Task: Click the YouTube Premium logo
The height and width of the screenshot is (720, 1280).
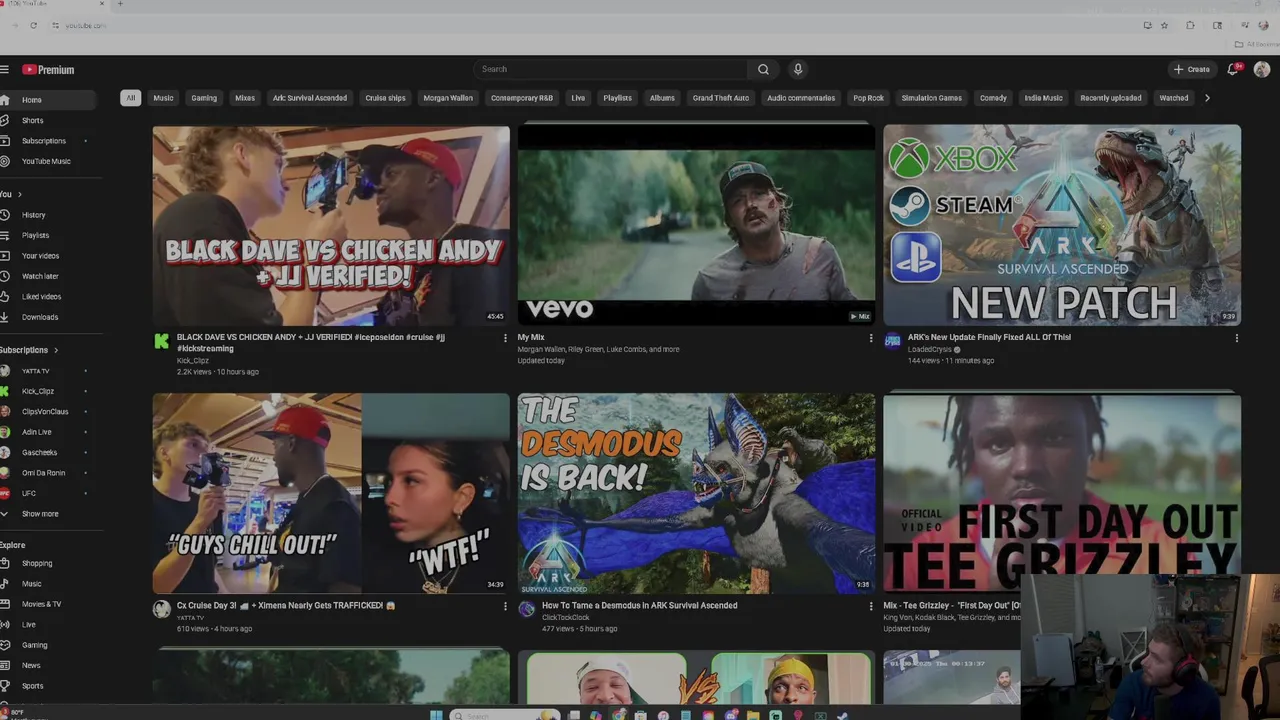Action: click(x=48, y=70)
